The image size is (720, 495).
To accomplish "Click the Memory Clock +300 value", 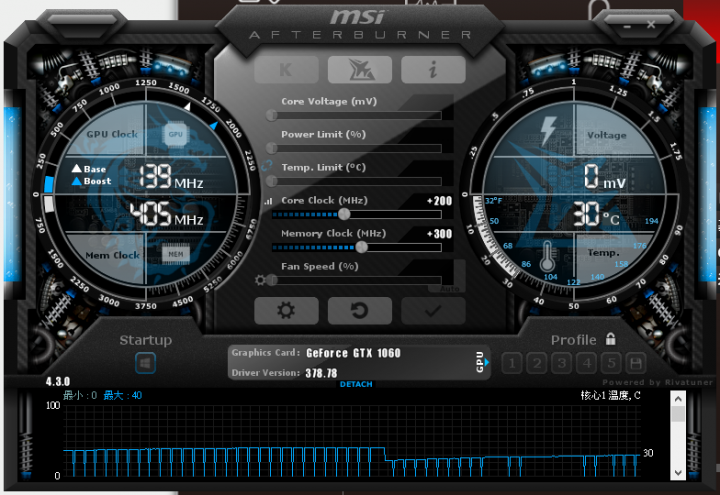I will 439,234.
